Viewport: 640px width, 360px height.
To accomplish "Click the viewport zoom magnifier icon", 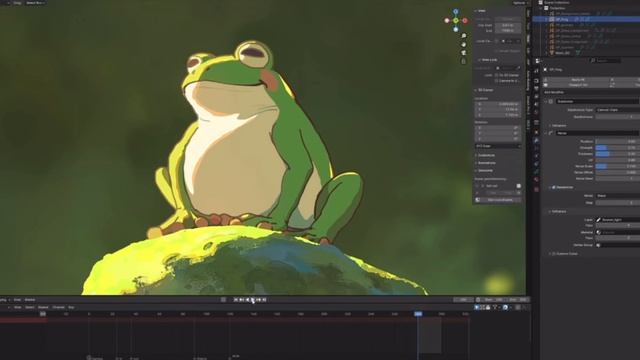I will click(463, 36).
